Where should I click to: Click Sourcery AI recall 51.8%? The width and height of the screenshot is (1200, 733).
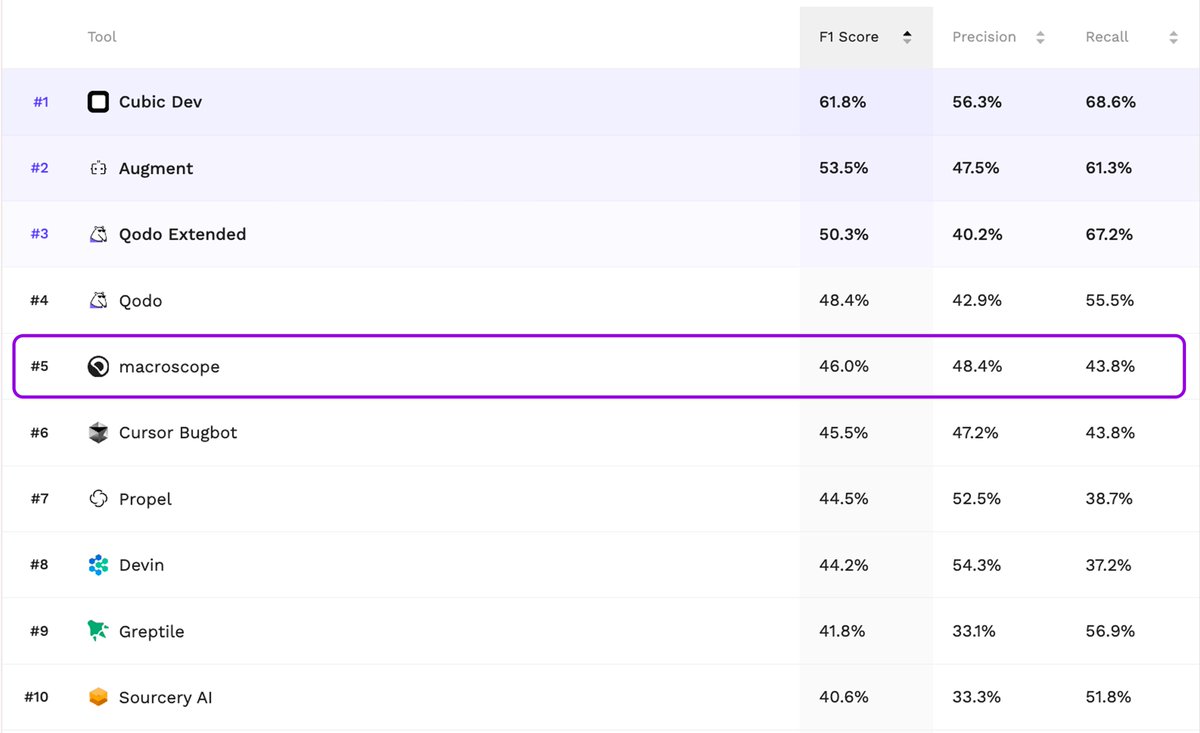coord(1109,697)
